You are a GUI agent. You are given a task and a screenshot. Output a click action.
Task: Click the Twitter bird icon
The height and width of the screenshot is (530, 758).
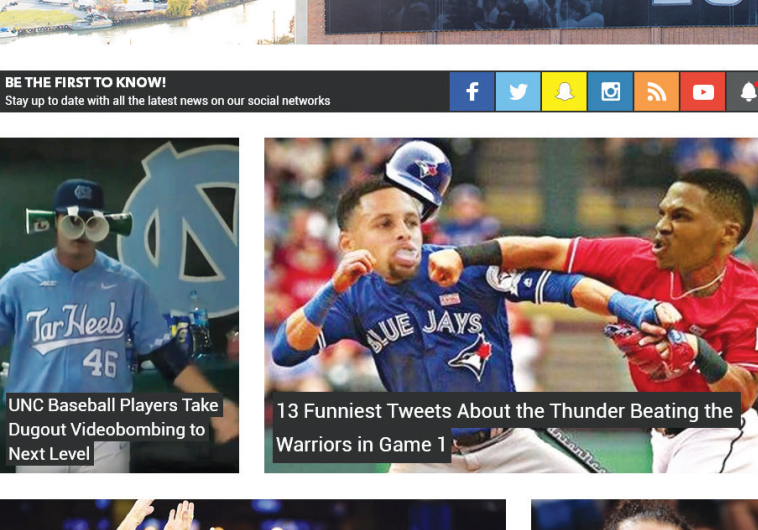tap(518, 92)
